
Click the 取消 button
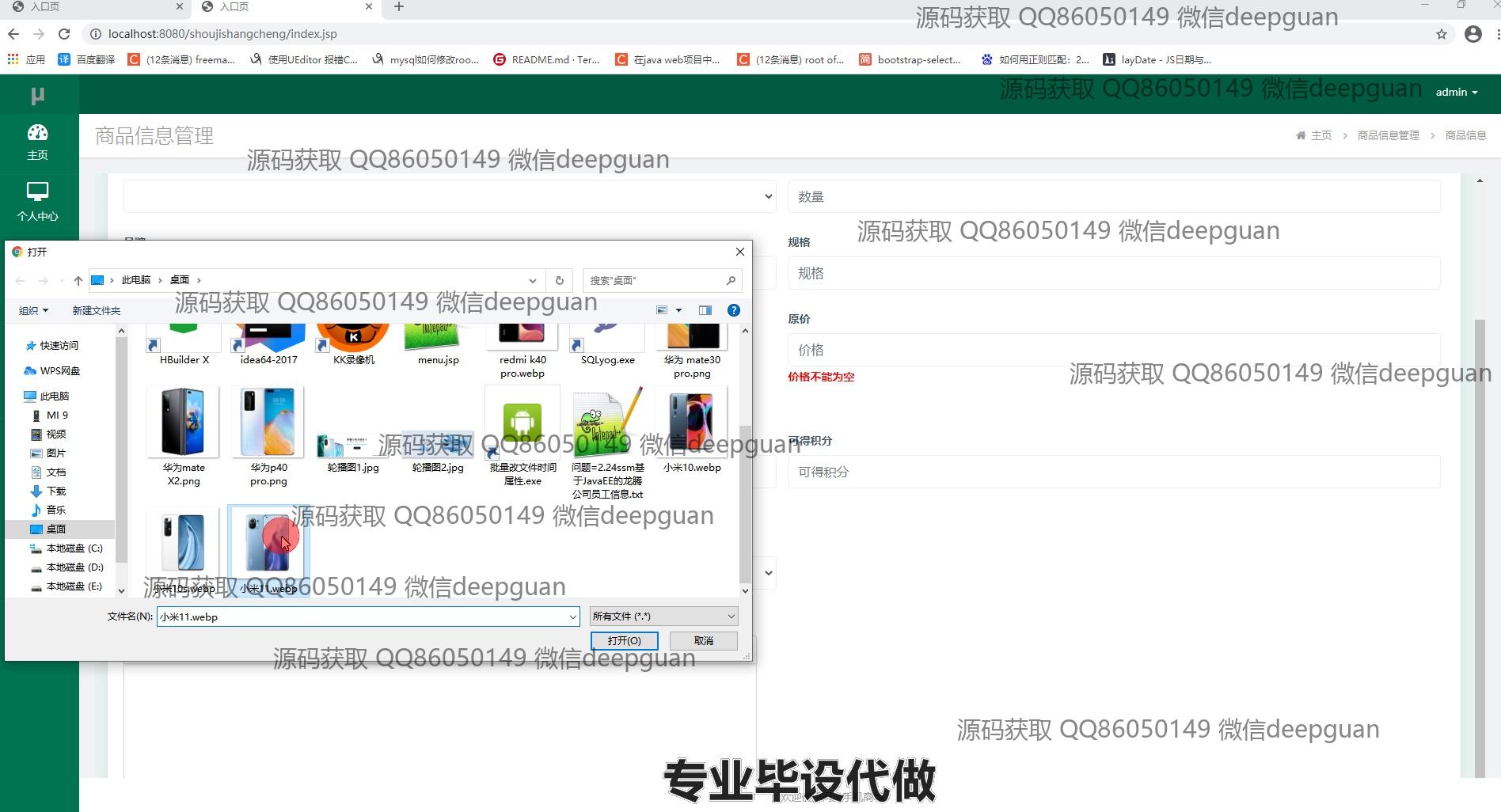(703, 640)
